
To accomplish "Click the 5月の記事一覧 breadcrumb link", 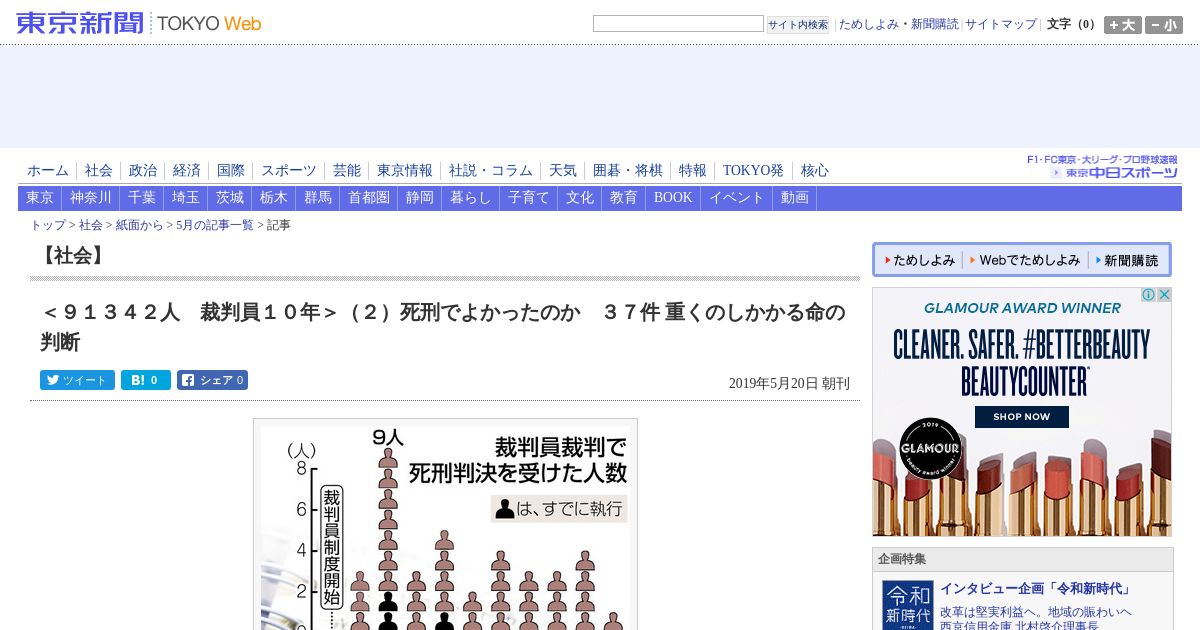I will (215, 226).
